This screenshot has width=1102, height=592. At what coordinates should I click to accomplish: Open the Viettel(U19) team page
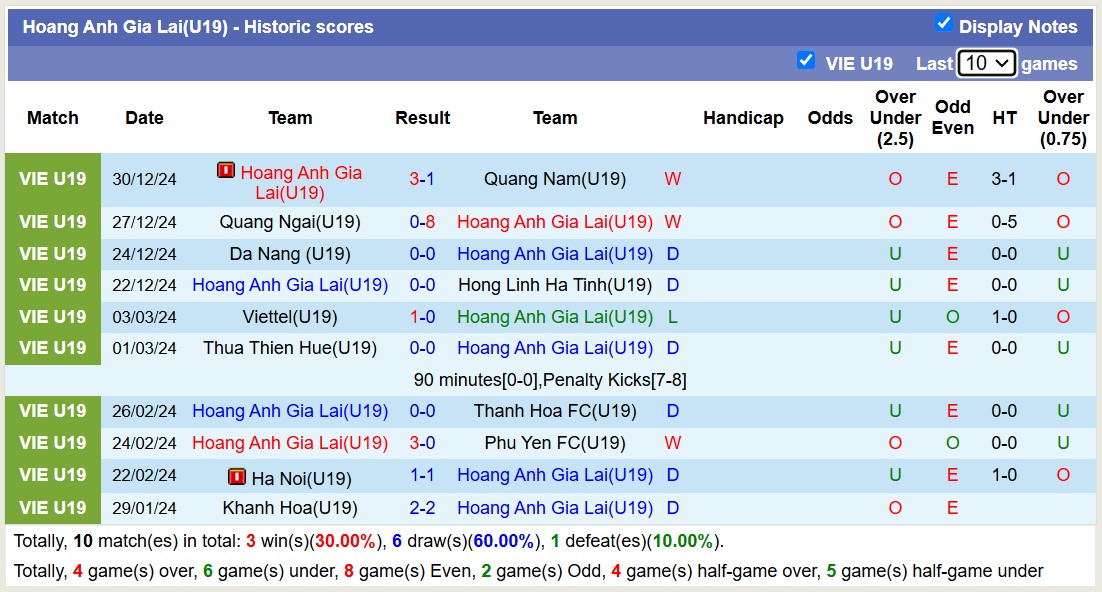coord(290,317)
